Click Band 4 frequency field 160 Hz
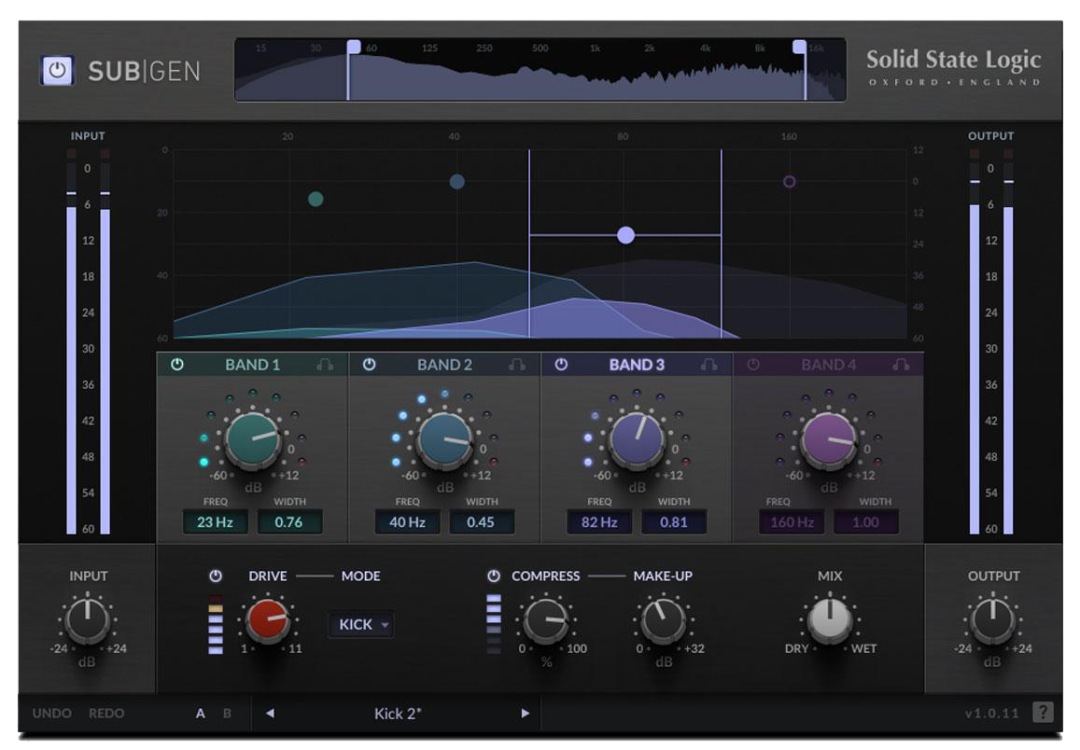The height and width of the screenshot is (750, 1080). pyautogui.click(x=791, y=522)
